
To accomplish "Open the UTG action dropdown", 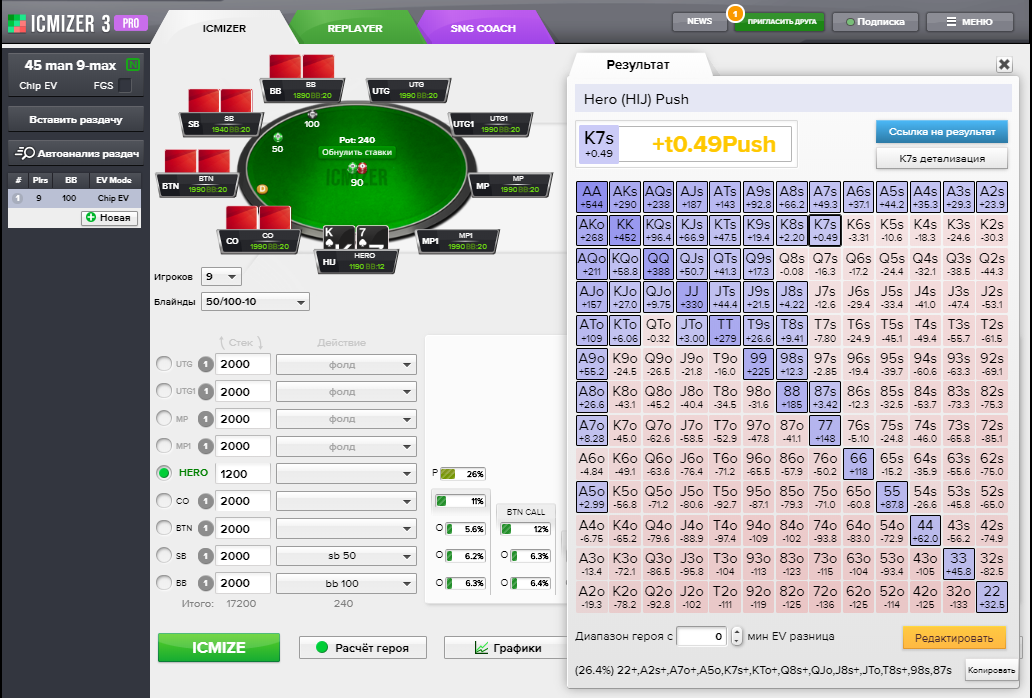I will tap(346, 364).
